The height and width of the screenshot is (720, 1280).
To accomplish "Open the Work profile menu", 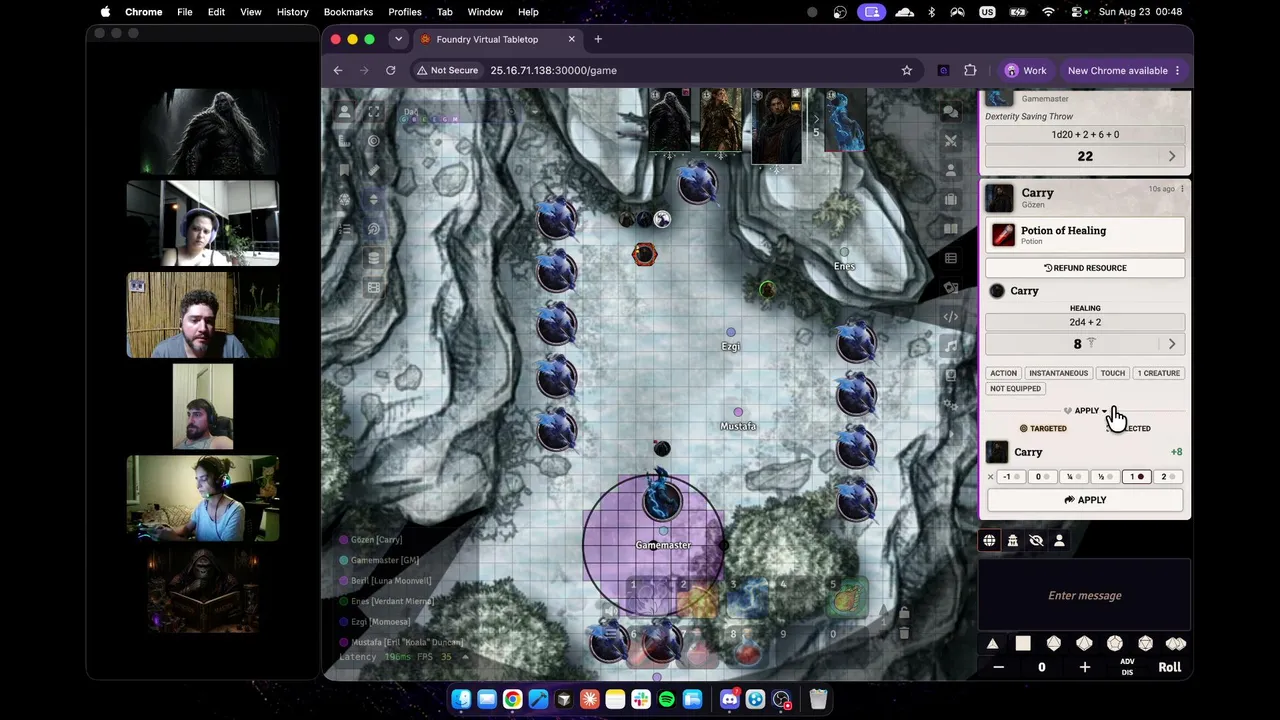I will (x=1025, y=70).
